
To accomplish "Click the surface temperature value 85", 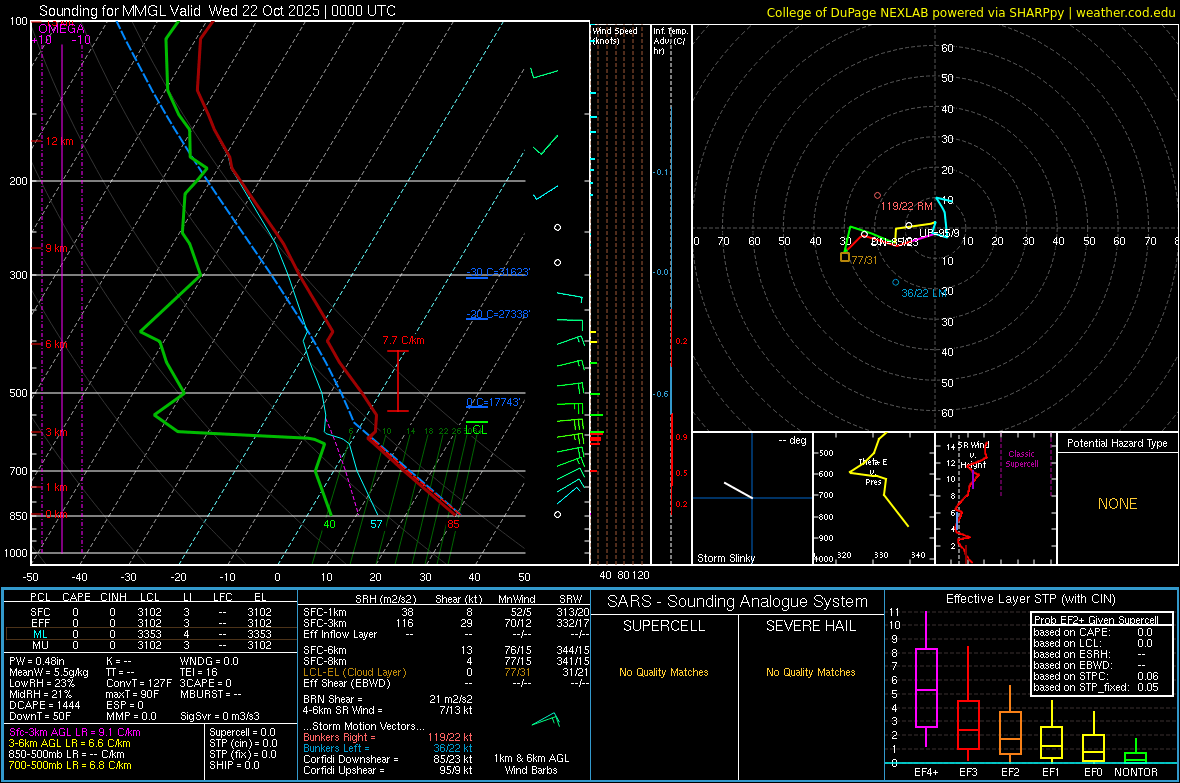I will pos(453,524).
